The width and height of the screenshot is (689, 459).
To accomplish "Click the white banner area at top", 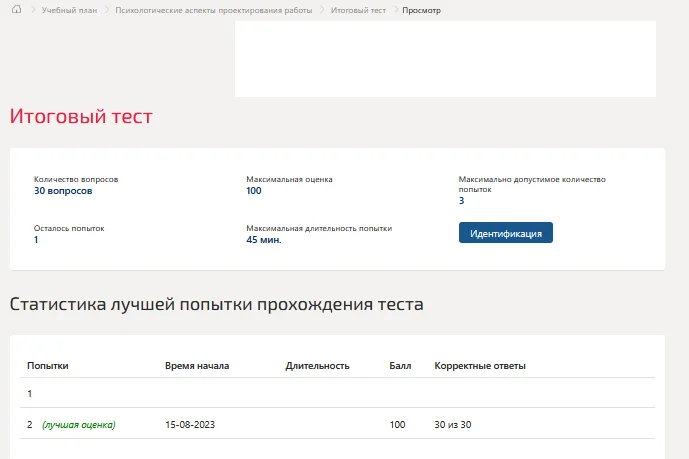I will (x=445, y=59).
